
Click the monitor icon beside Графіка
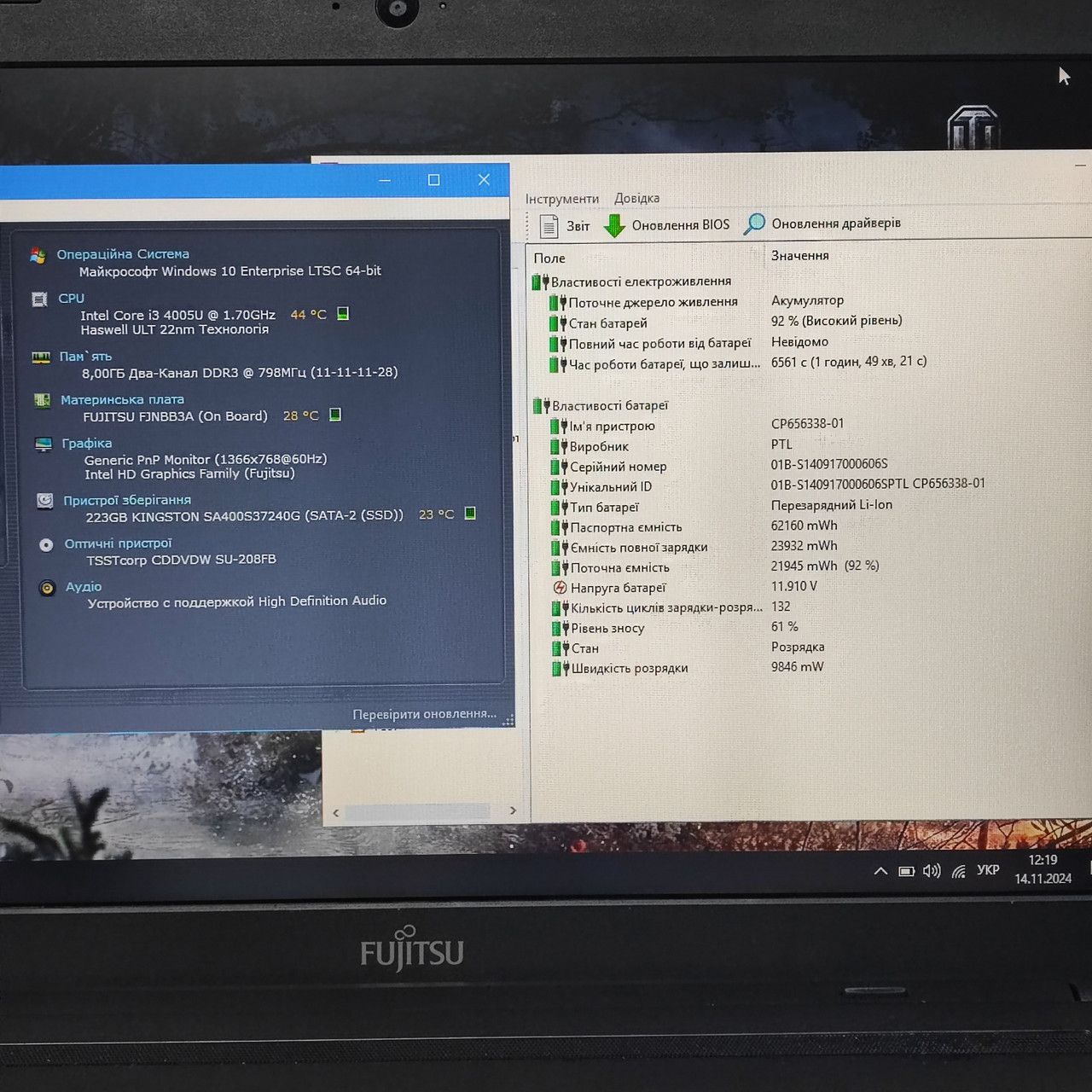[x=44, y=444]
